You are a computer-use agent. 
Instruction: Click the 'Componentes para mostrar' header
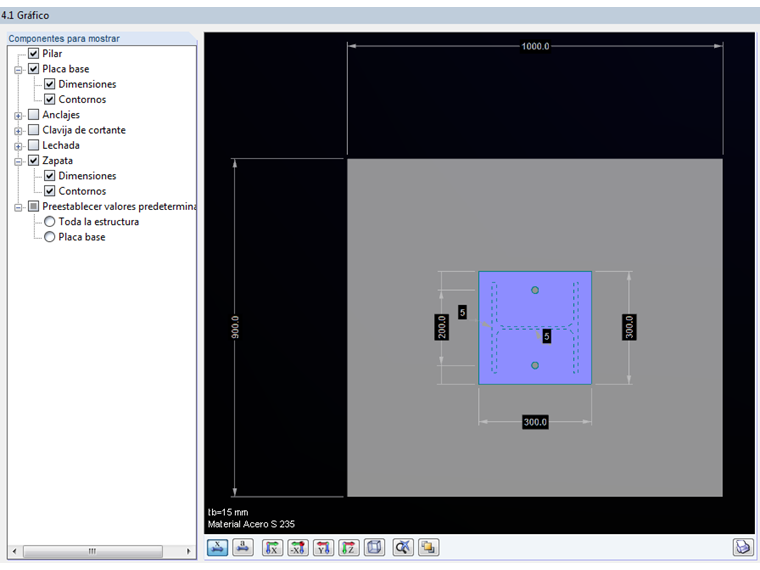[64, 38]
